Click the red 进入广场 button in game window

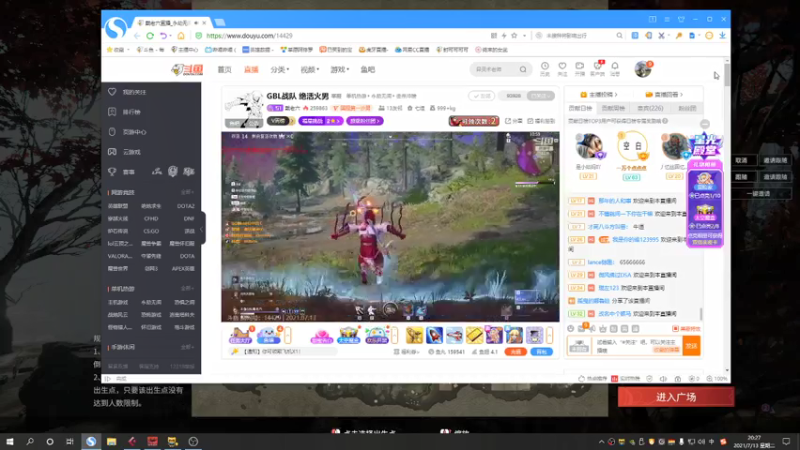tap(676, 397)
